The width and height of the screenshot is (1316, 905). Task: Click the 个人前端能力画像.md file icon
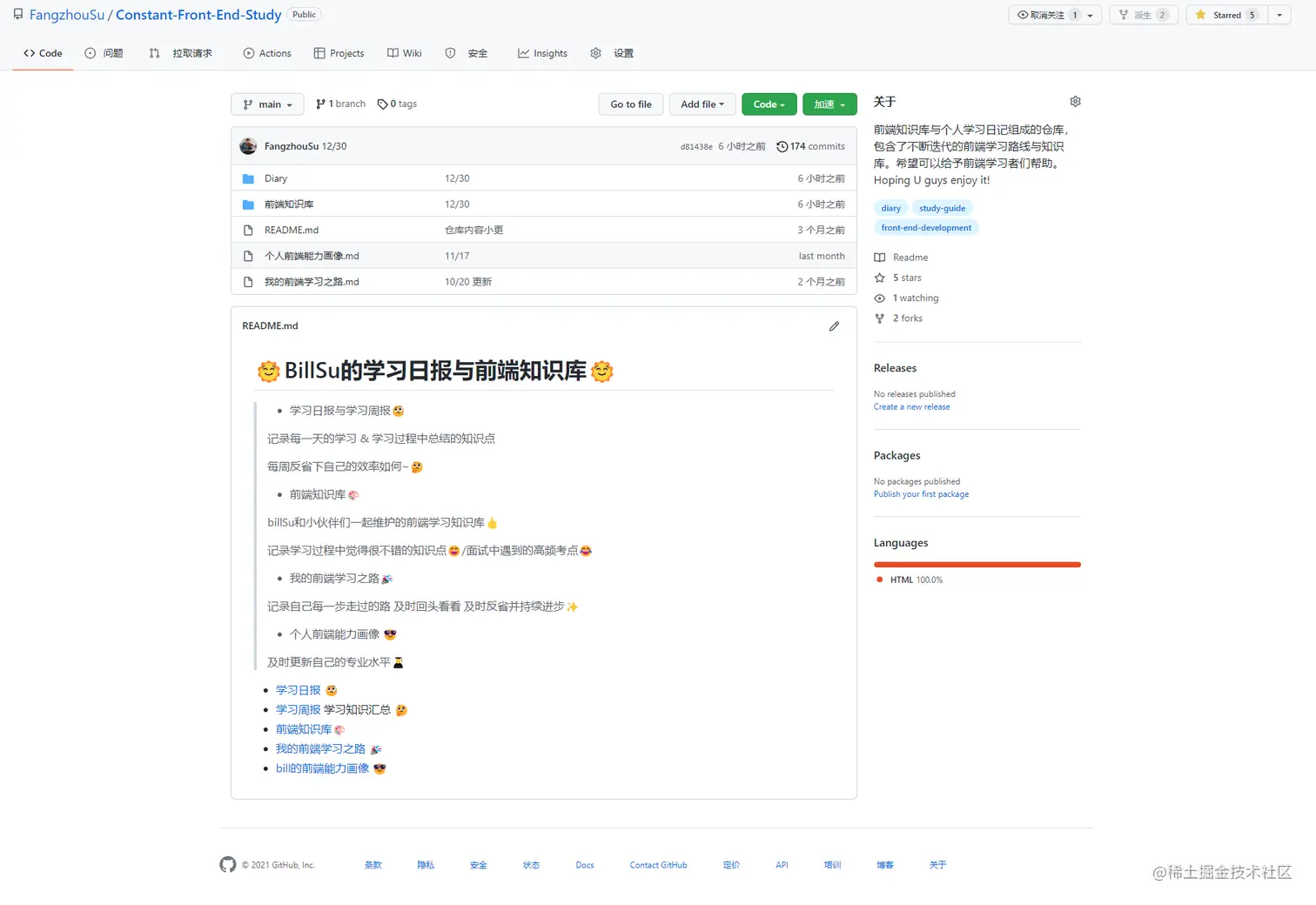(248, 256)
